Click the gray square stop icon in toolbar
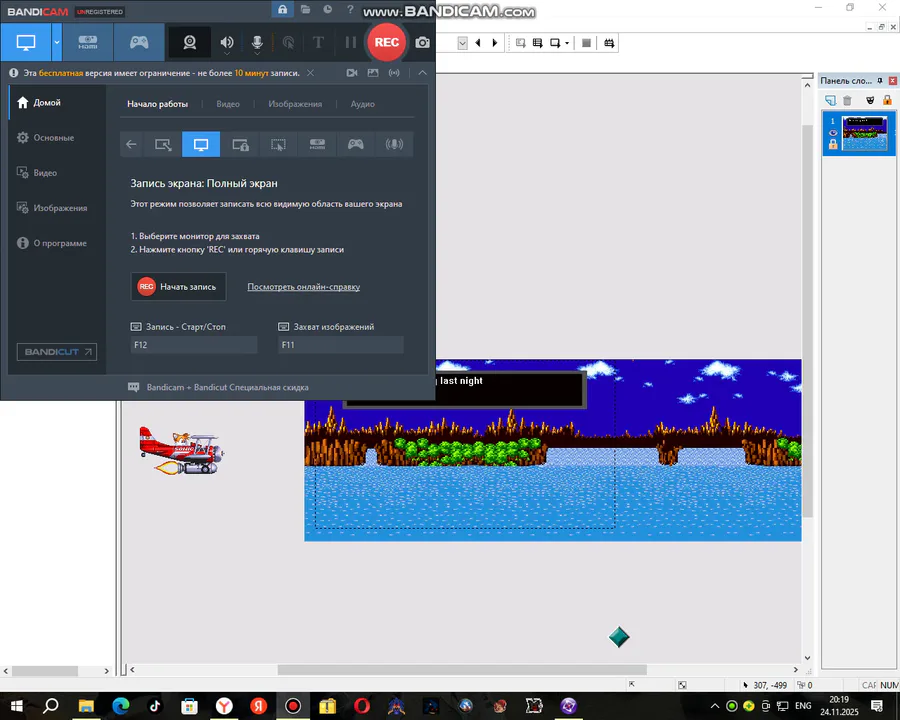This screenshot has width=900, height=720. click(x=586, y=43)
